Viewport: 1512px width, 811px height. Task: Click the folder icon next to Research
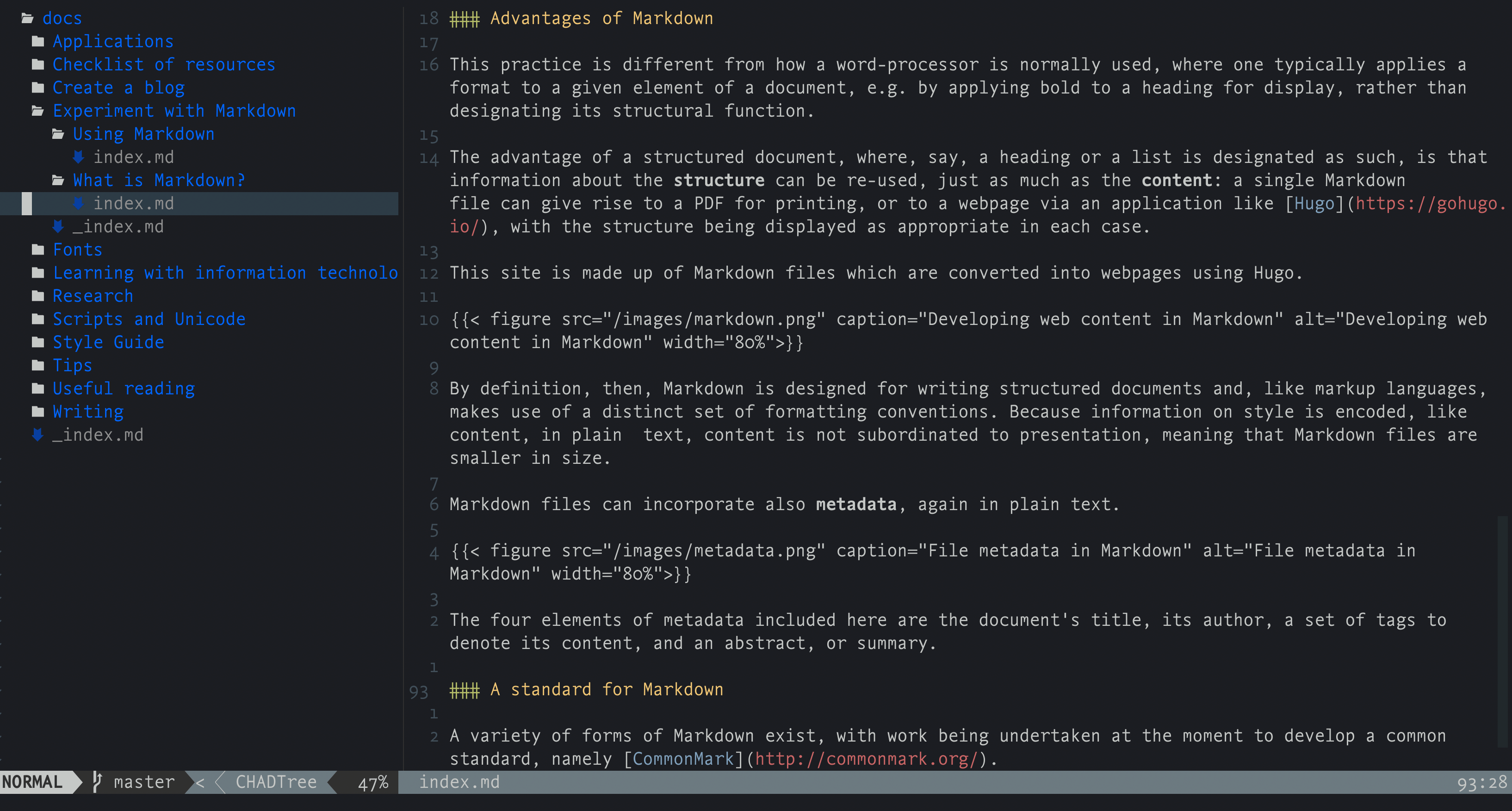(x=37, y=297)
